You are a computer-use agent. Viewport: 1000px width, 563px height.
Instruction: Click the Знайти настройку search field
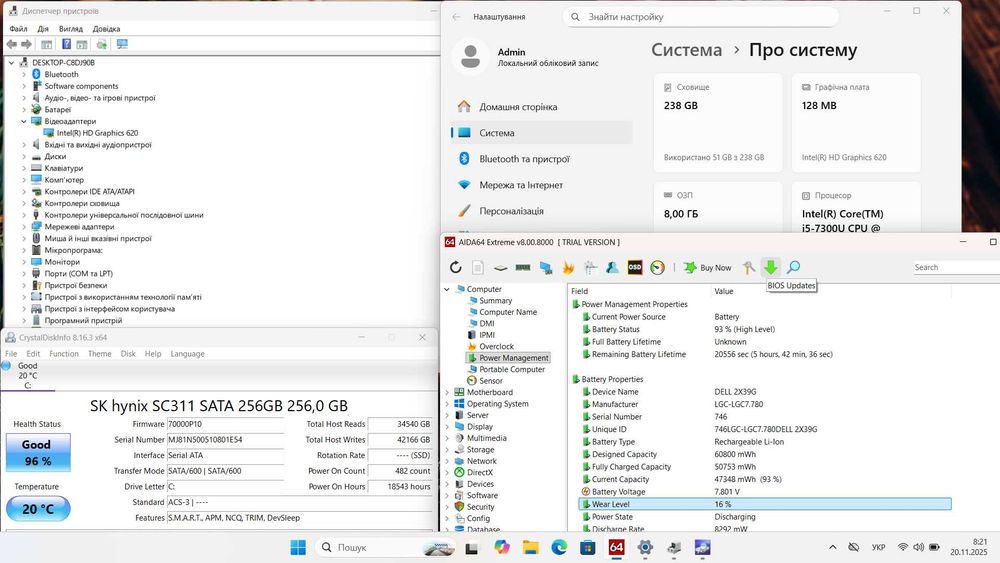click(700, 17)
